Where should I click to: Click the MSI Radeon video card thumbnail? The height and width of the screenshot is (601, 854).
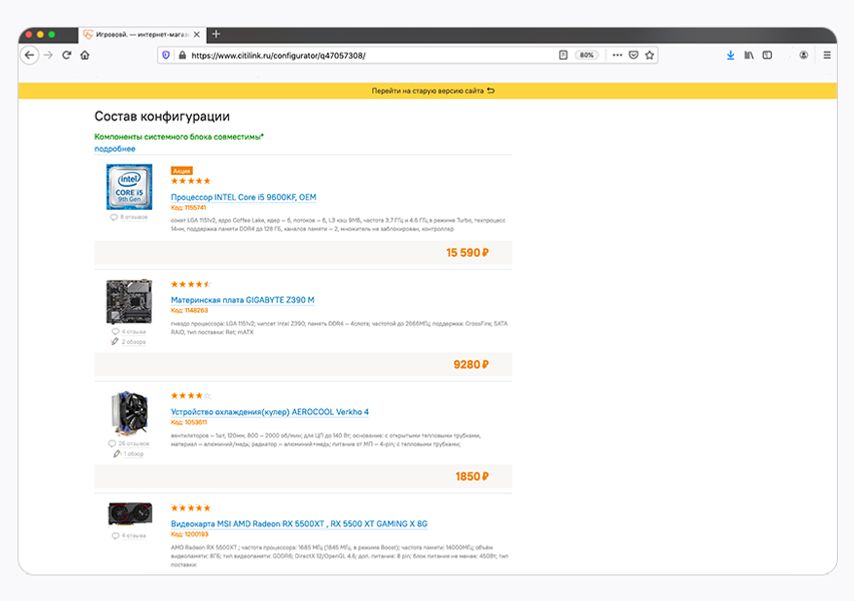(x=130, y=514)
